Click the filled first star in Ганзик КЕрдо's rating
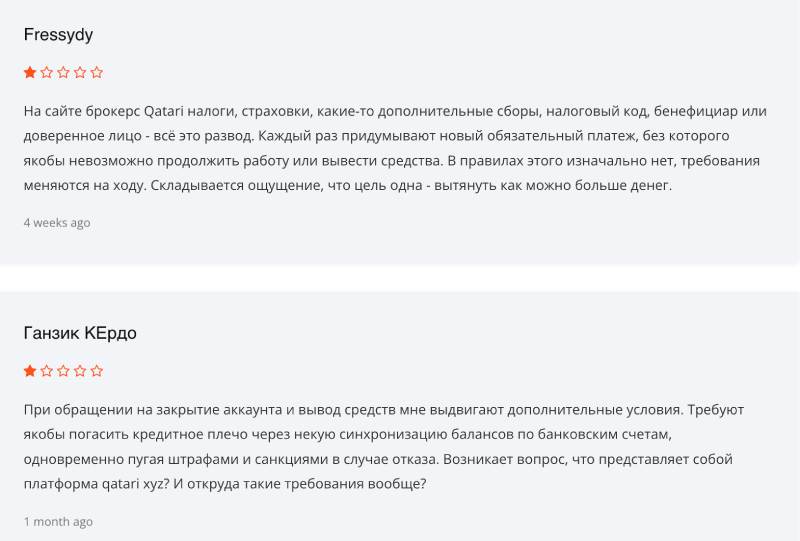 click(30, 371)
